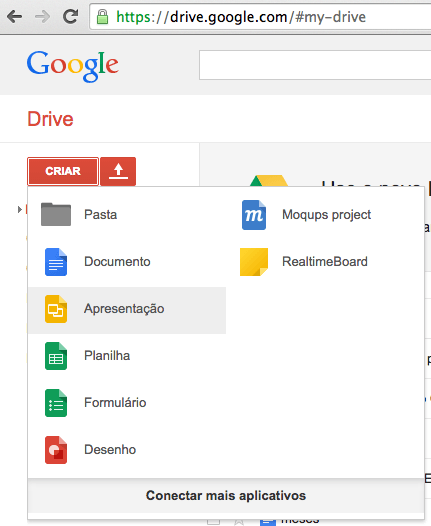Image resolution: width=431 pixels, height=526 pixels.
Task: Click the green Planilha spreadsheet icon
Action: (x=56, y=356)
